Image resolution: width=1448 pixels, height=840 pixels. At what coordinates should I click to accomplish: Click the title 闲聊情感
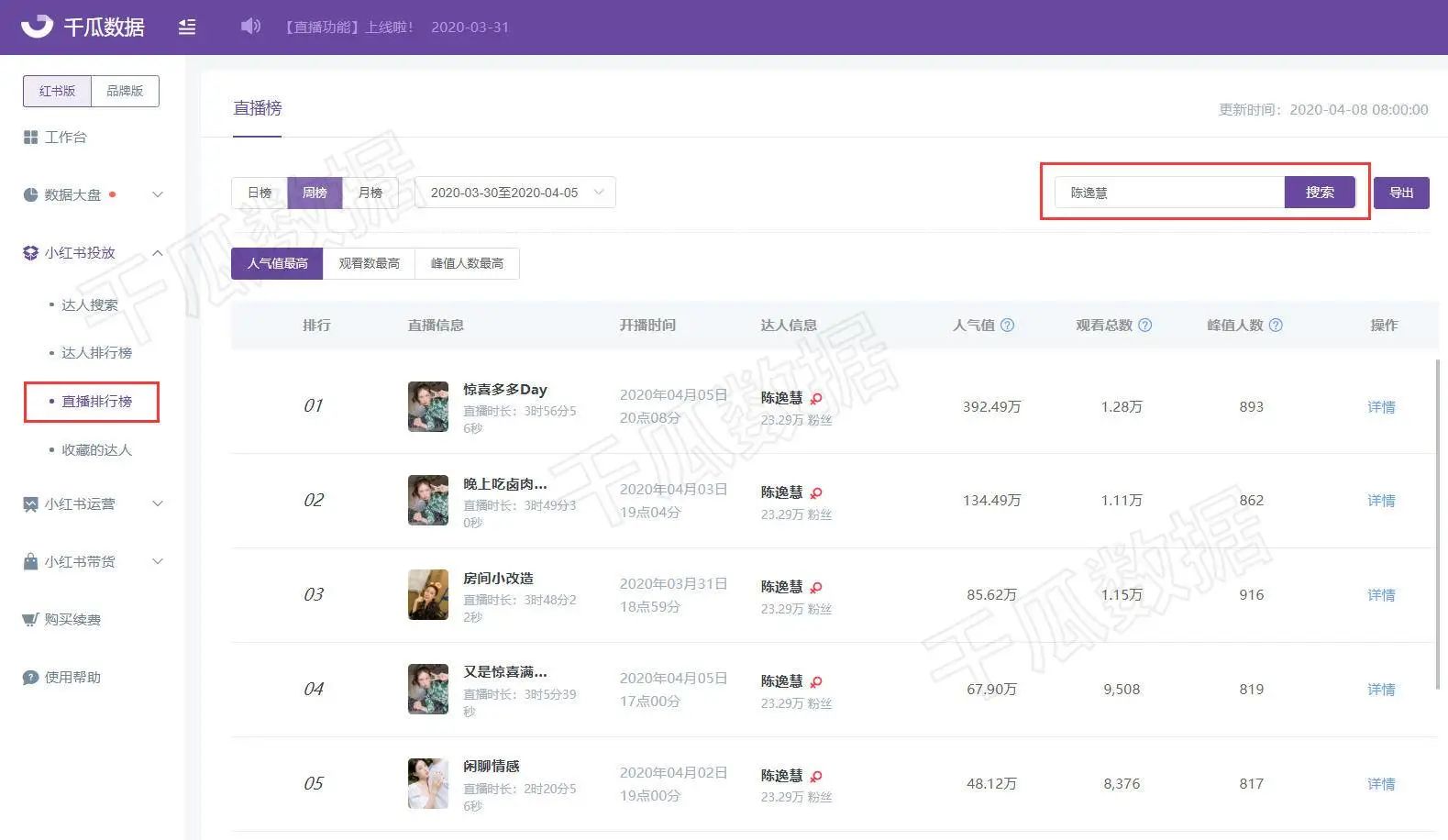pyautogui.click(x=492, y=766)
